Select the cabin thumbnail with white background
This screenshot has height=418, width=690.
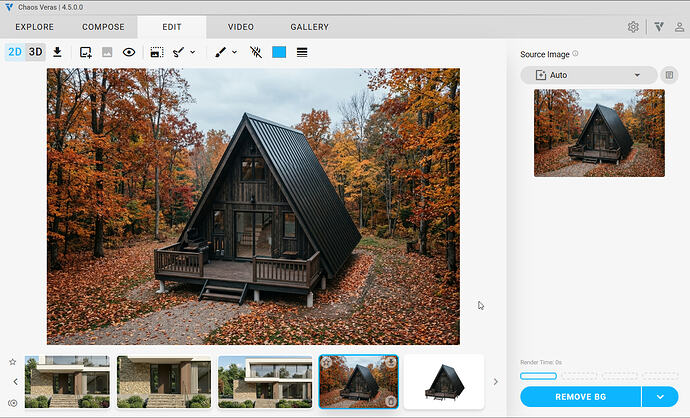(x=444, y=381)
